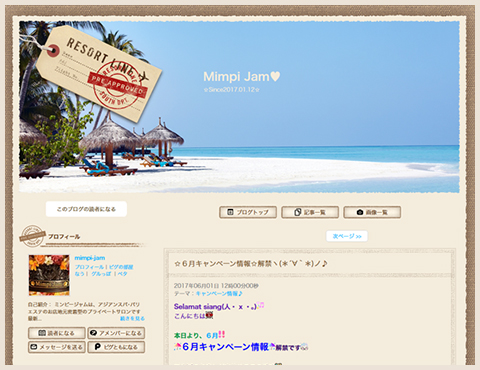
Task: Open the mimpi-jam username link
Action: click(90, 258)
